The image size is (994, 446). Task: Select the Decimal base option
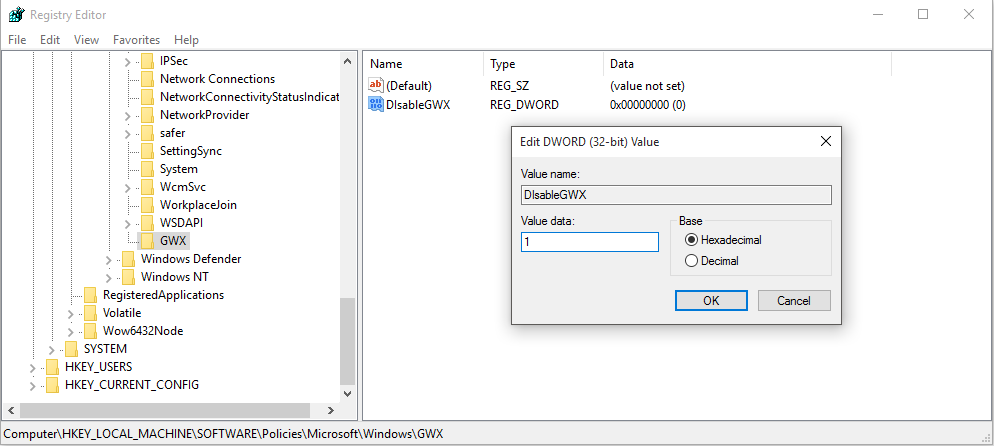692,260
